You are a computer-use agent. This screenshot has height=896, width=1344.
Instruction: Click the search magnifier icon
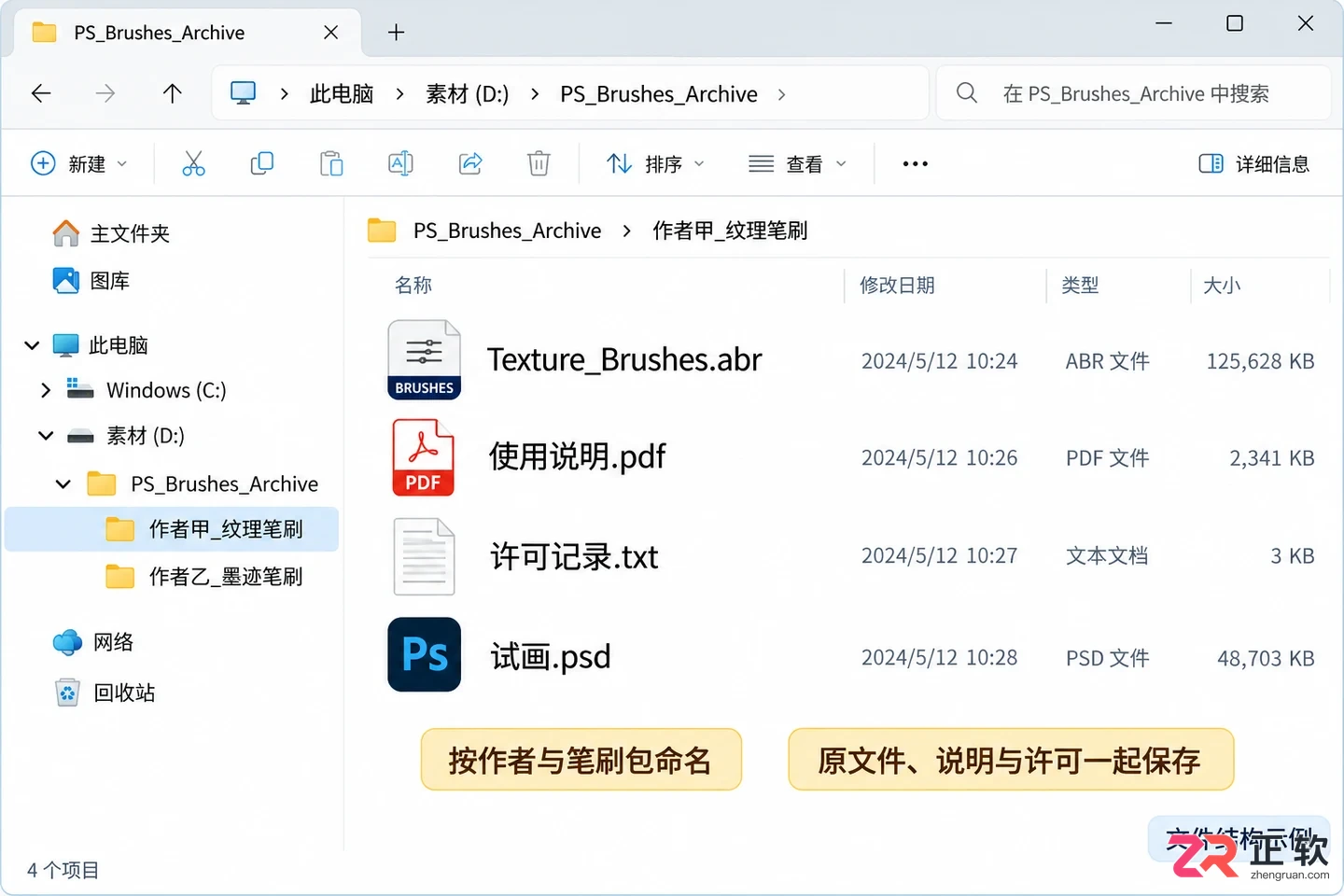point(967,93)
